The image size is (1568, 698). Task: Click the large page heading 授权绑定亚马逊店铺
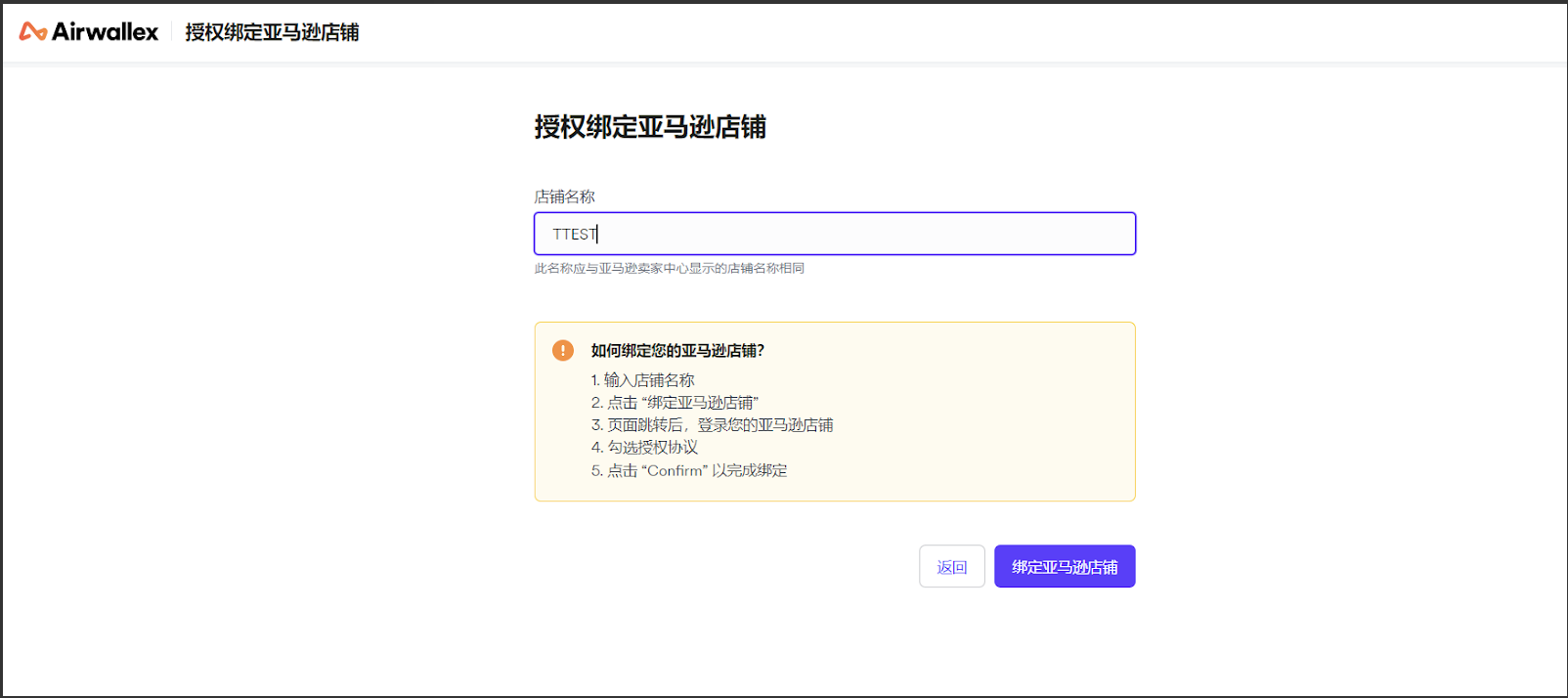(x=650, y=127)
